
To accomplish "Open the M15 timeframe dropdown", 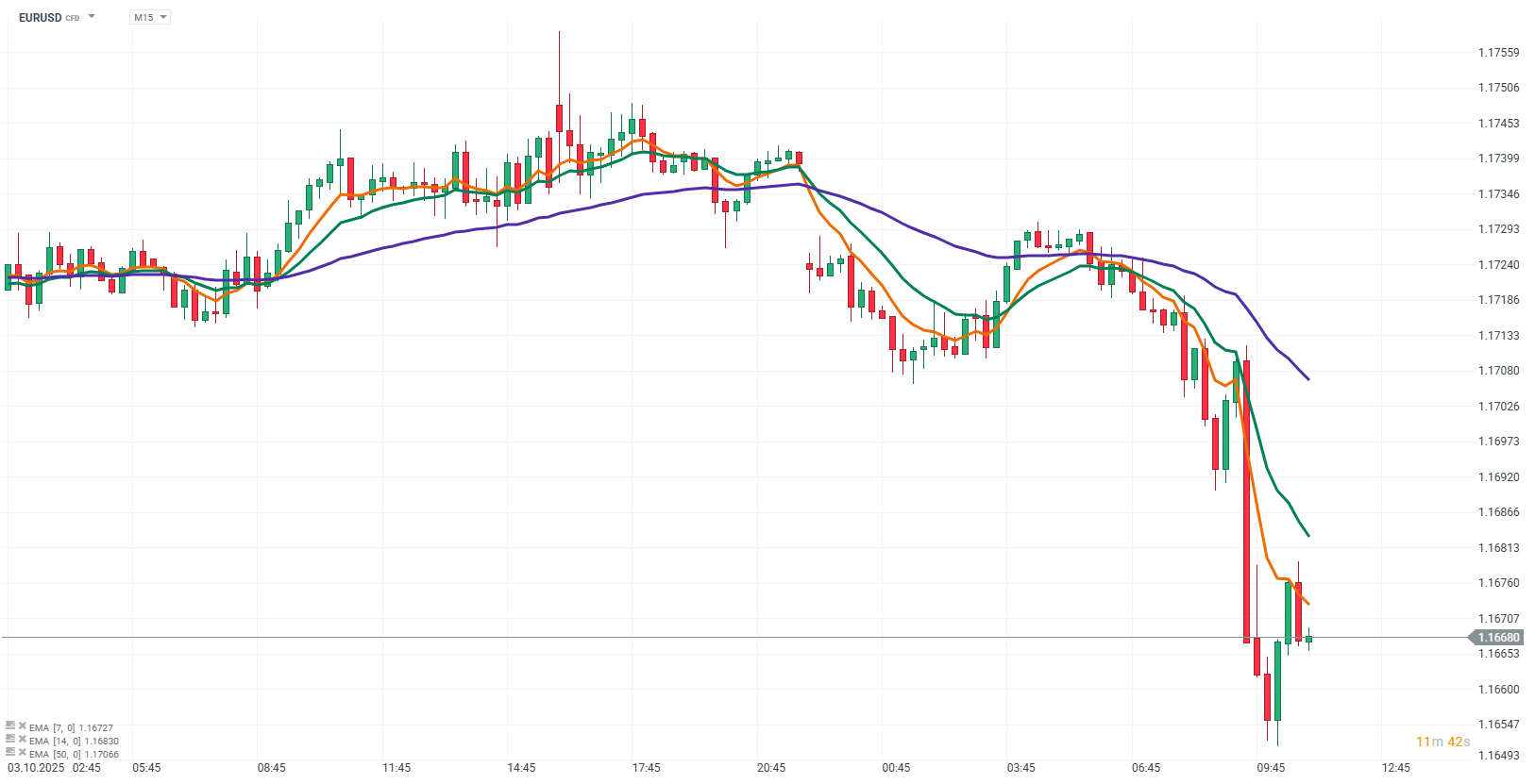I will 149,17.
